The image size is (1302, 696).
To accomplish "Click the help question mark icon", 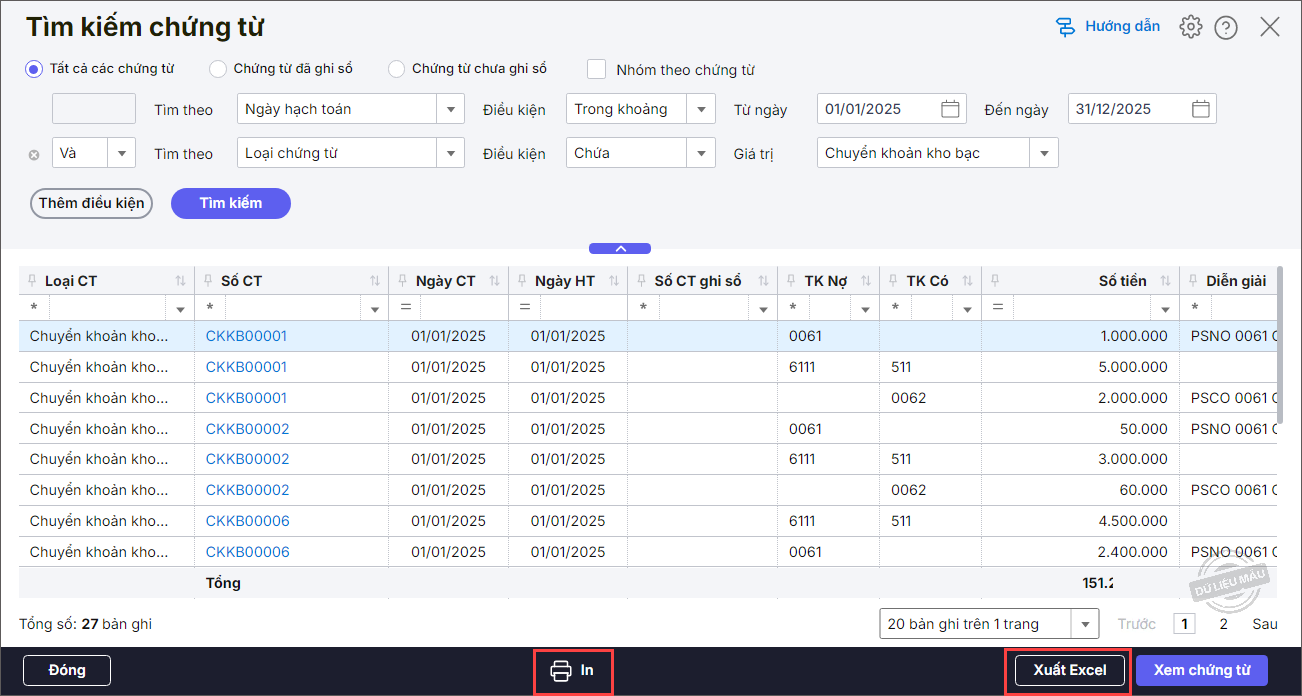I will pos(1226,27).
